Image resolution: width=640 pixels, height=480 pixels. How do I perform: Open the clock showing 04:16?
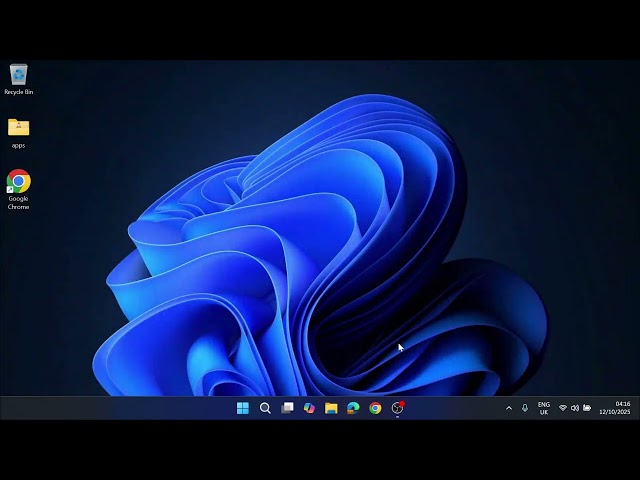(615, 408)
